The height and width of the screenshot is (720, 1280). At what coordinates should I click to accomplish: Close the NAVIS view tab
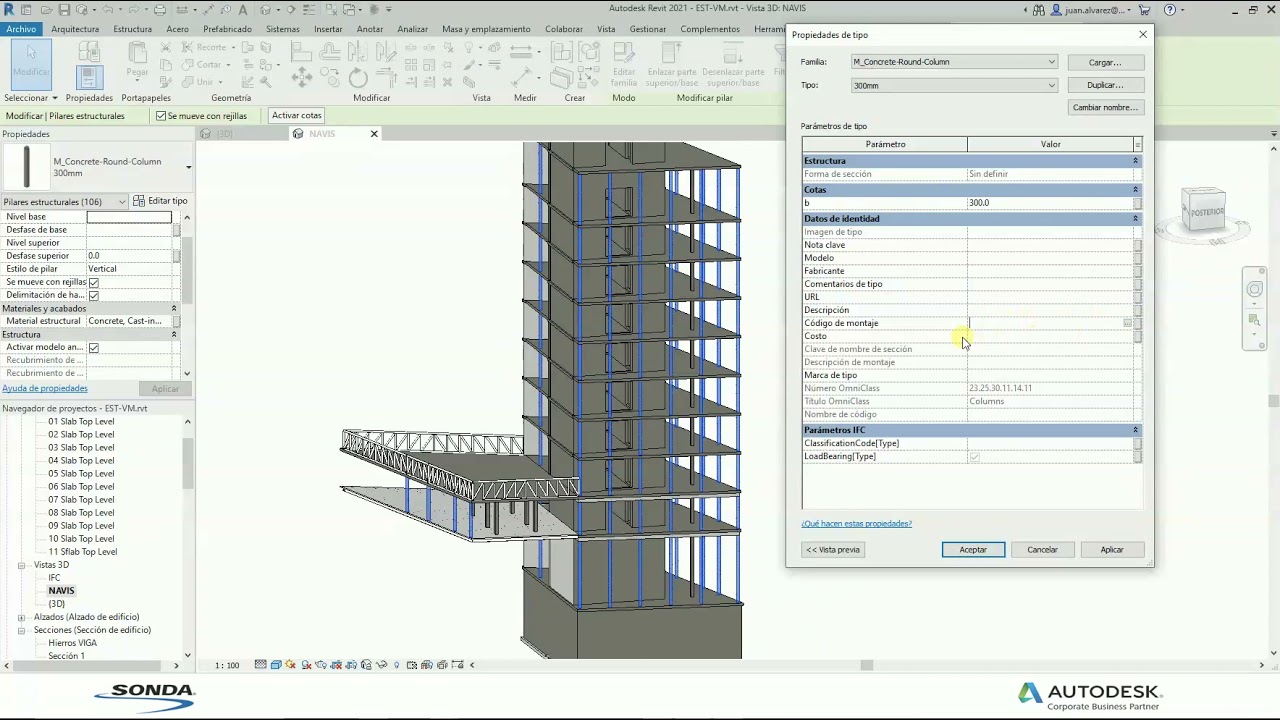point(374,134)
